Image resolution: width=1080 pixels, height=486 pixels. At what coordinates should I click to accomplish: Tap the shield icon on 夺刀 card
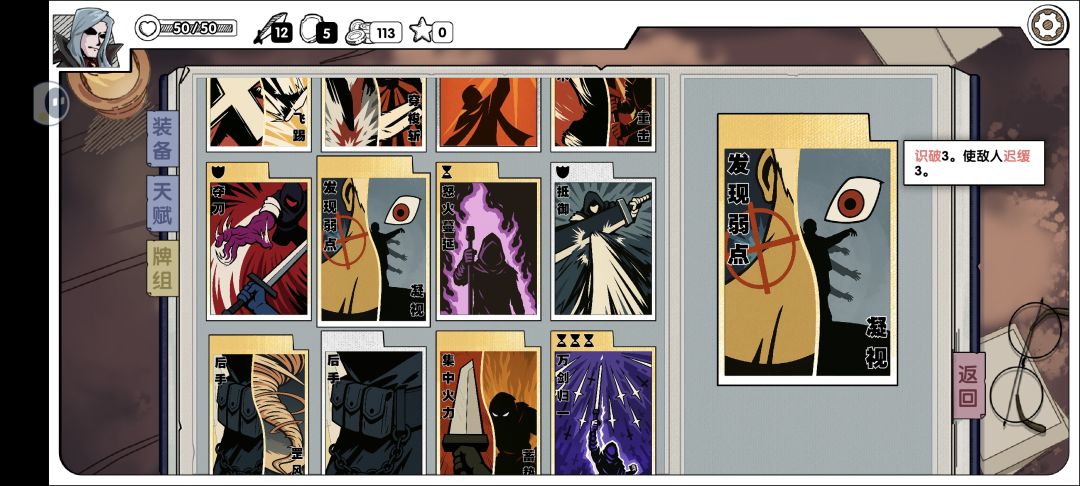(218, 172)
